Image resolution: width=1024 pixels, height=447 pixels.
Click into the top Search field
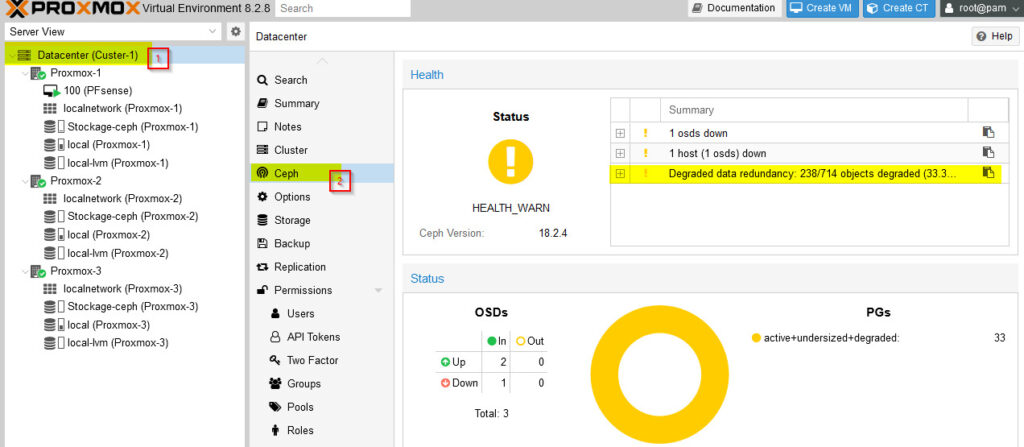343,8
